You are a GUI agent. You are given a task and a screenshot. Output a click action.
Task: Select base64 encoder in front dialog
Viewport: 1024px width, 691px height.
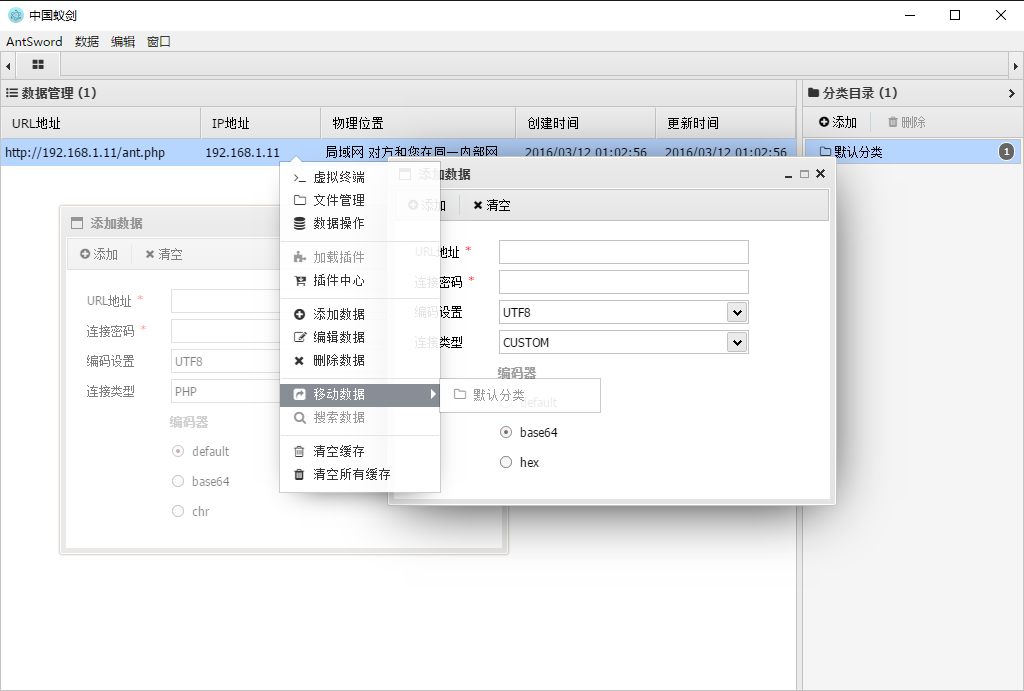506,432
